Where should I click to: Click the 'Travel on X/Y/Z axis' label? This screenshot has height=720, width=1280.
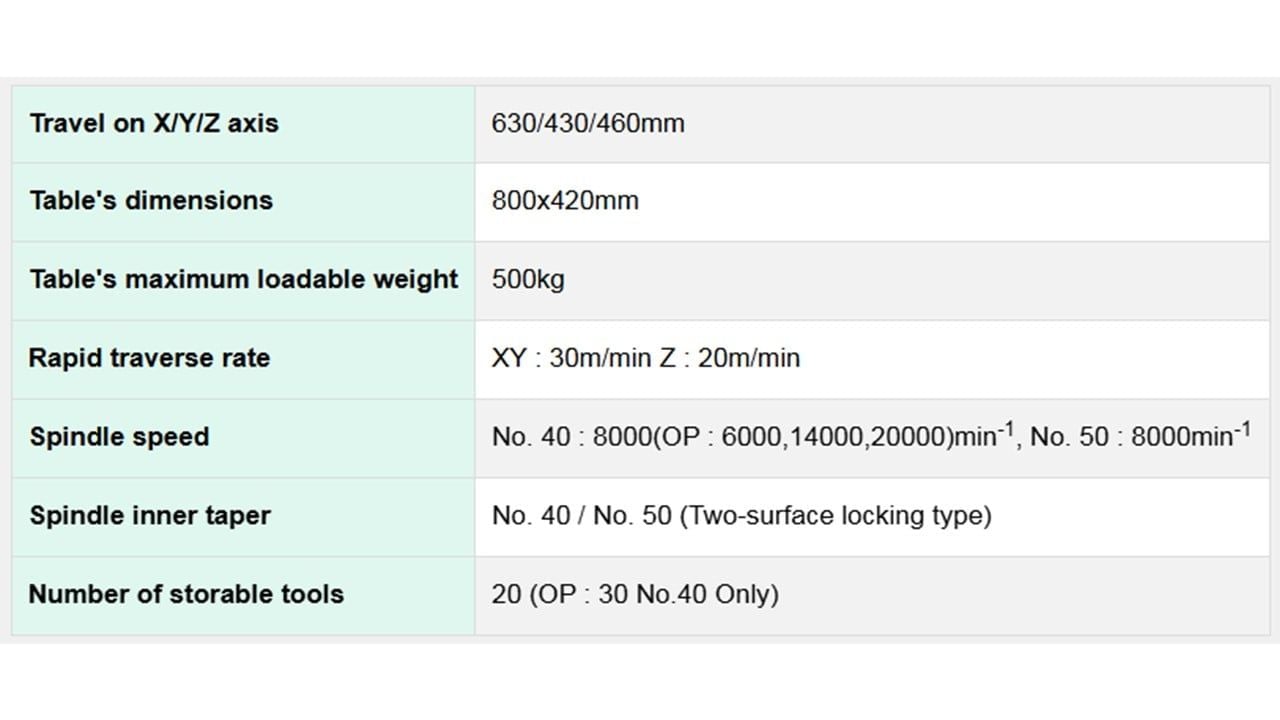[154, 124]
